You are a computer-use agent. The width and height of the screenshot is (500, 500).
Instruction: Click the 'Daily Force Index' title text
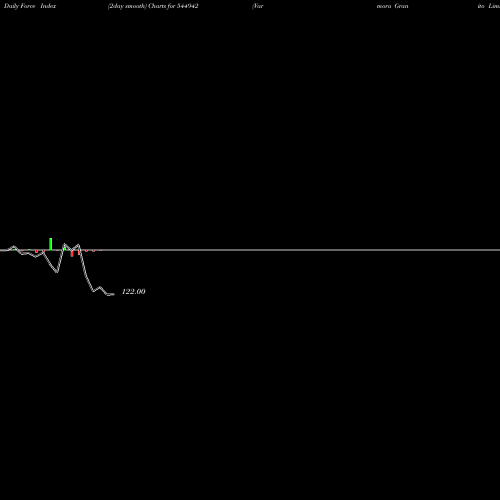click(30, 6)
